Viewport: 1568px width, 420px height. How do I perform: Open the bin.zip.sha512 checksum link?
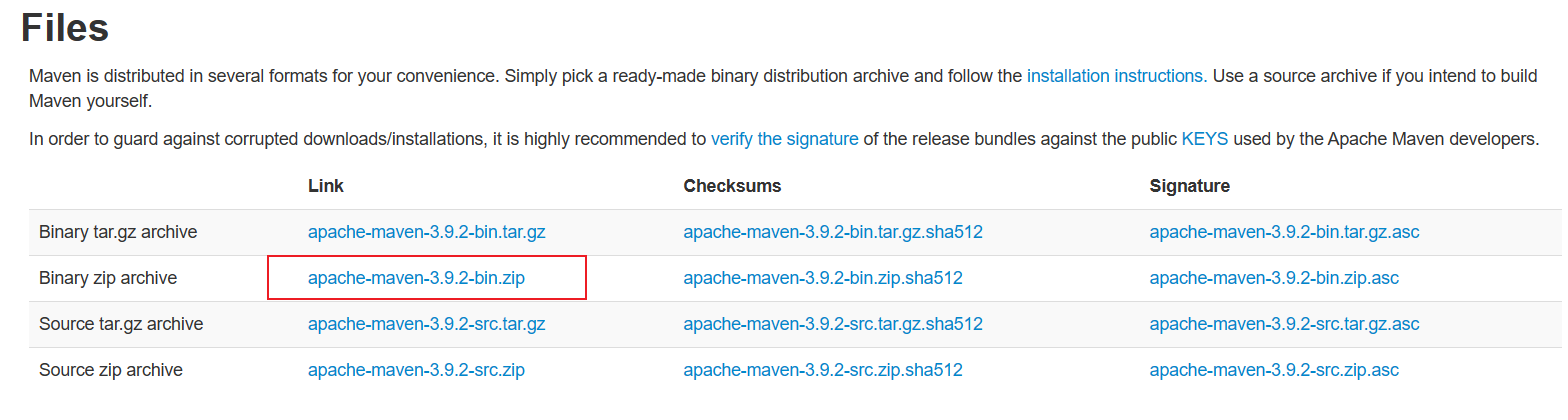coord(822,278)
